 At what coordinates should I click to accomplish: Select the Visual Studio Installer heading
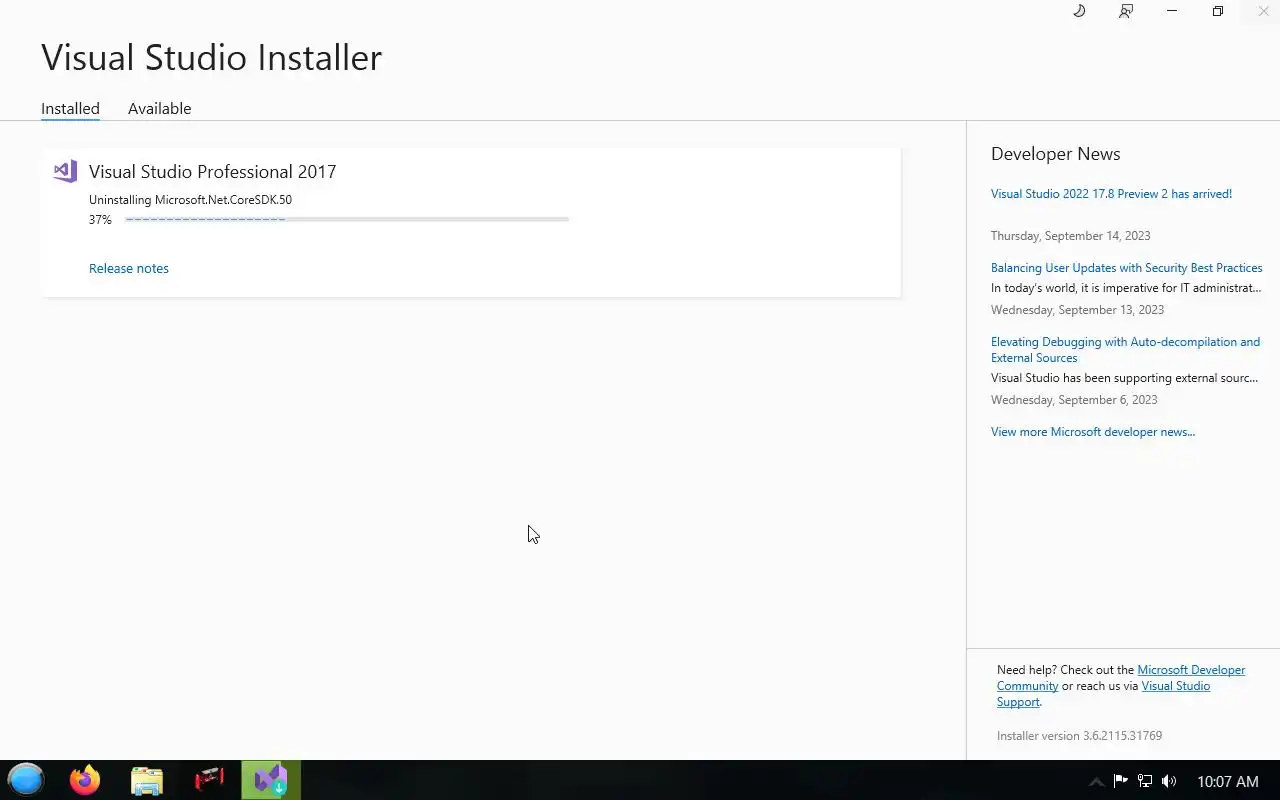point(211,57)
